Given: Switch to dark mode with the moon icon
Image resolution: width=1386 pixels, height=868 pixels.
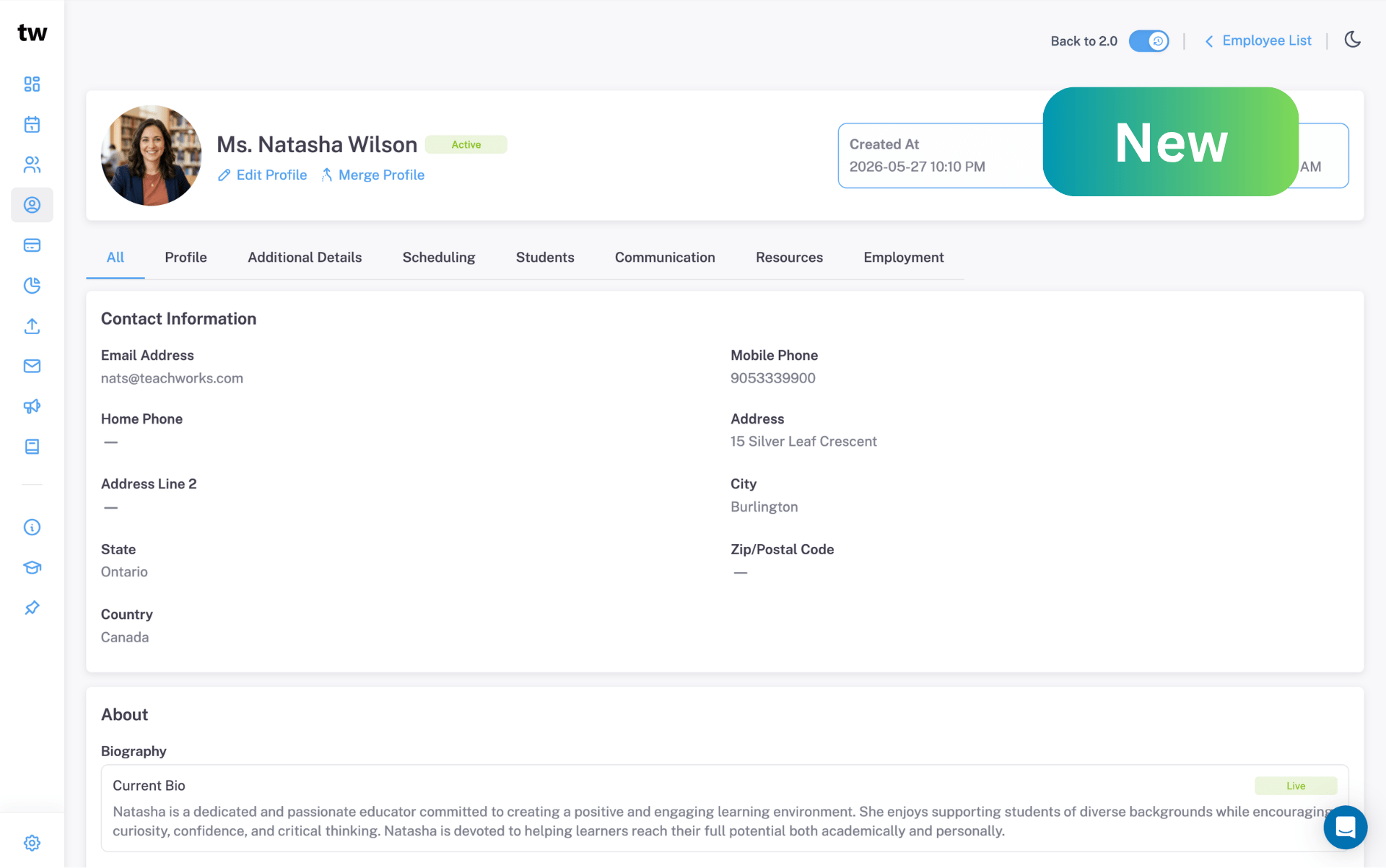Looking at the screenshot, I should point(1353,40).
